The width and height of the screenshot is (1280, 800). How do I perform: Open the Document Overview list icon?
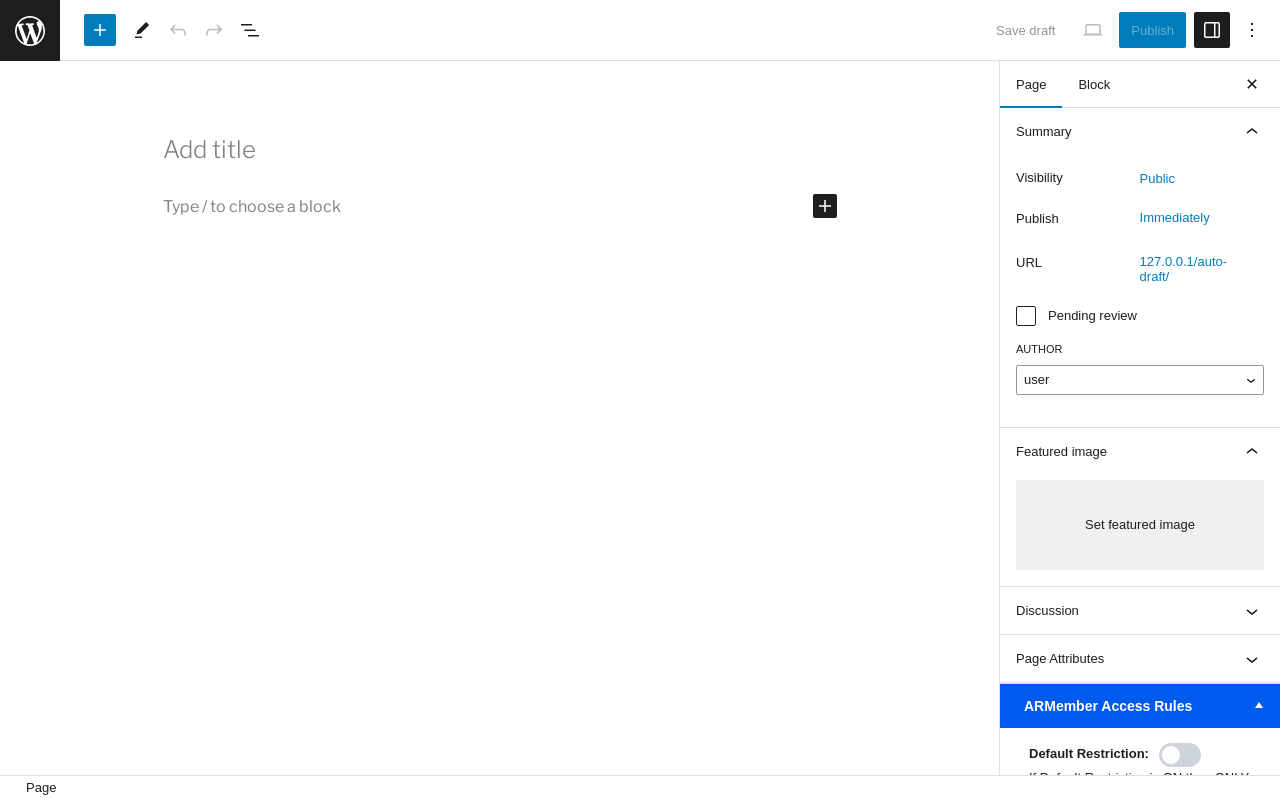coord(250,30)
